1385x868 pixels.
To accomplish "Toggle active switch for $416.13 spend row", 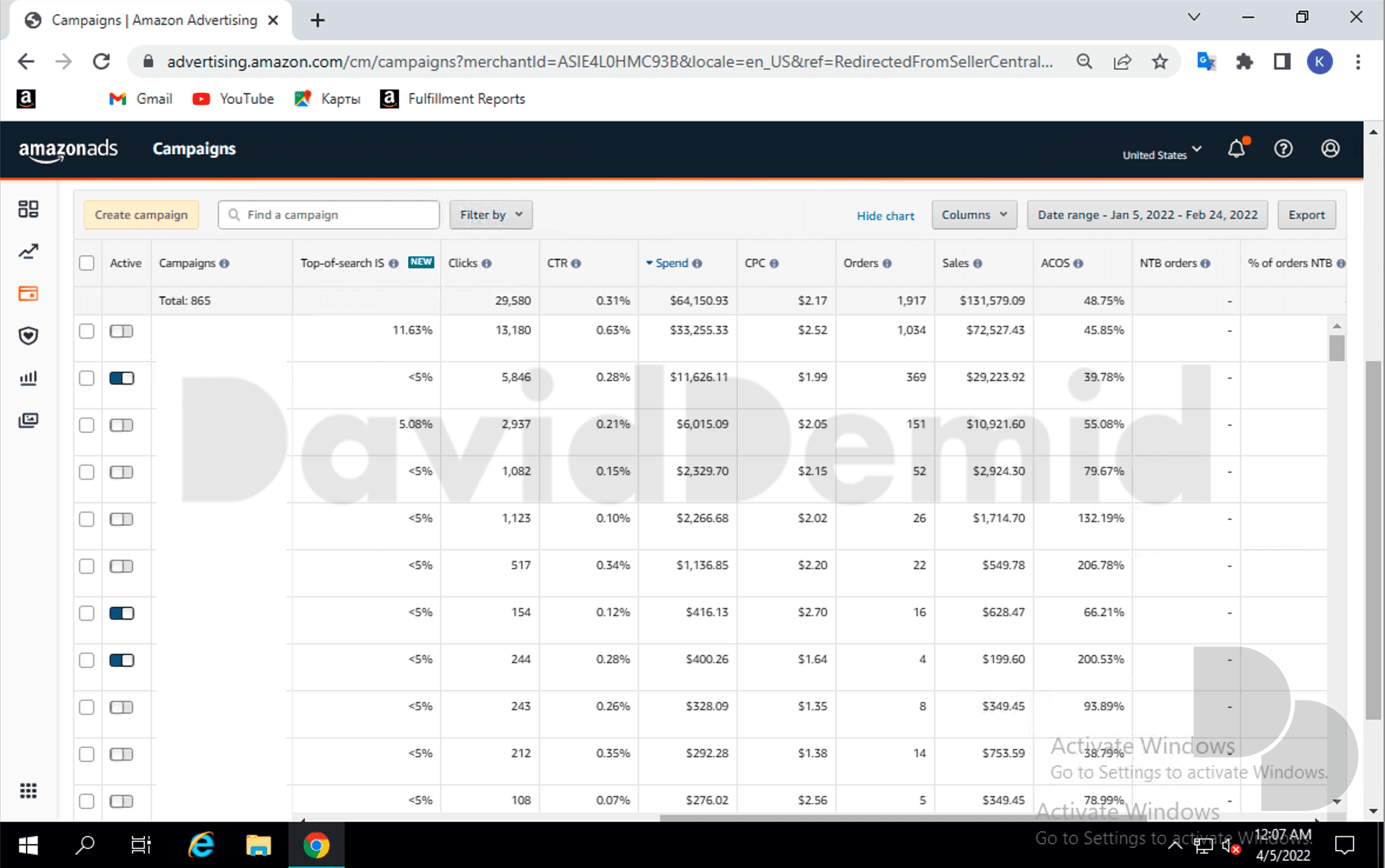I will [122, 613].
